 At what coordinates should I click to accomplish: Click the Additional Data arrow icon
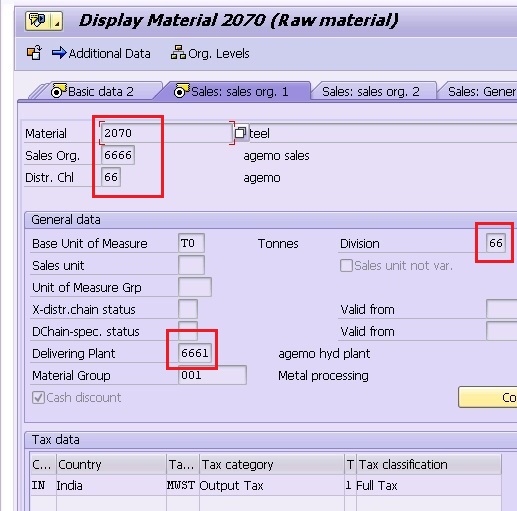point(59,53)
